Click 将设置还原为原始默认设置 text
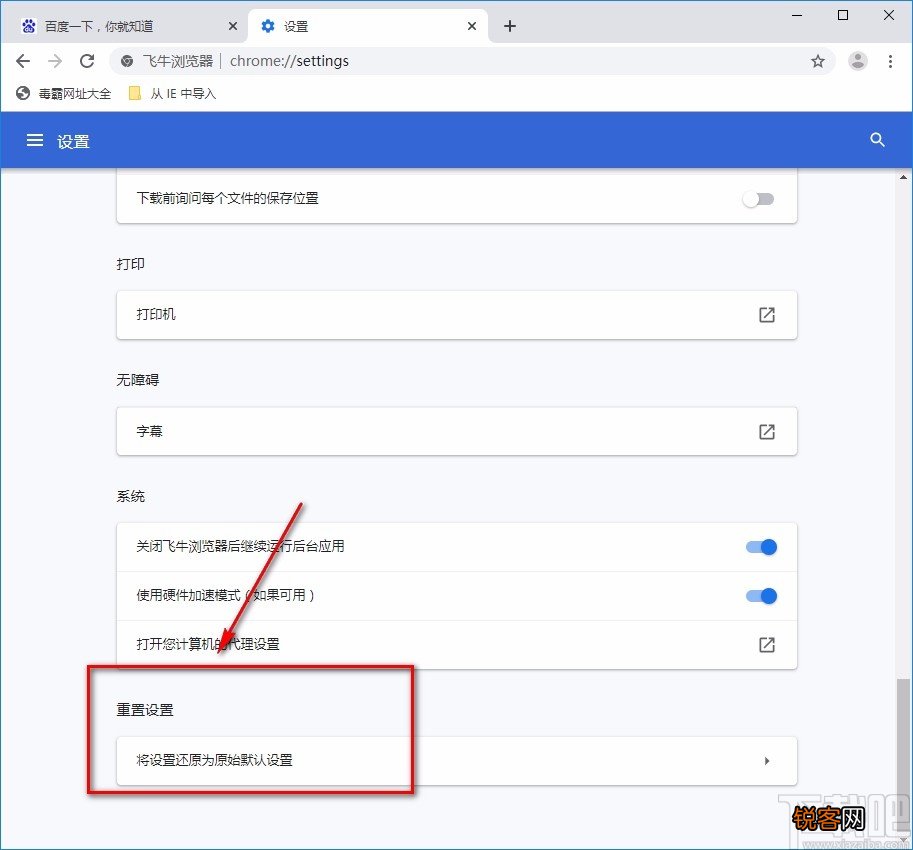The image size is (913, 850). click(214, 760)
